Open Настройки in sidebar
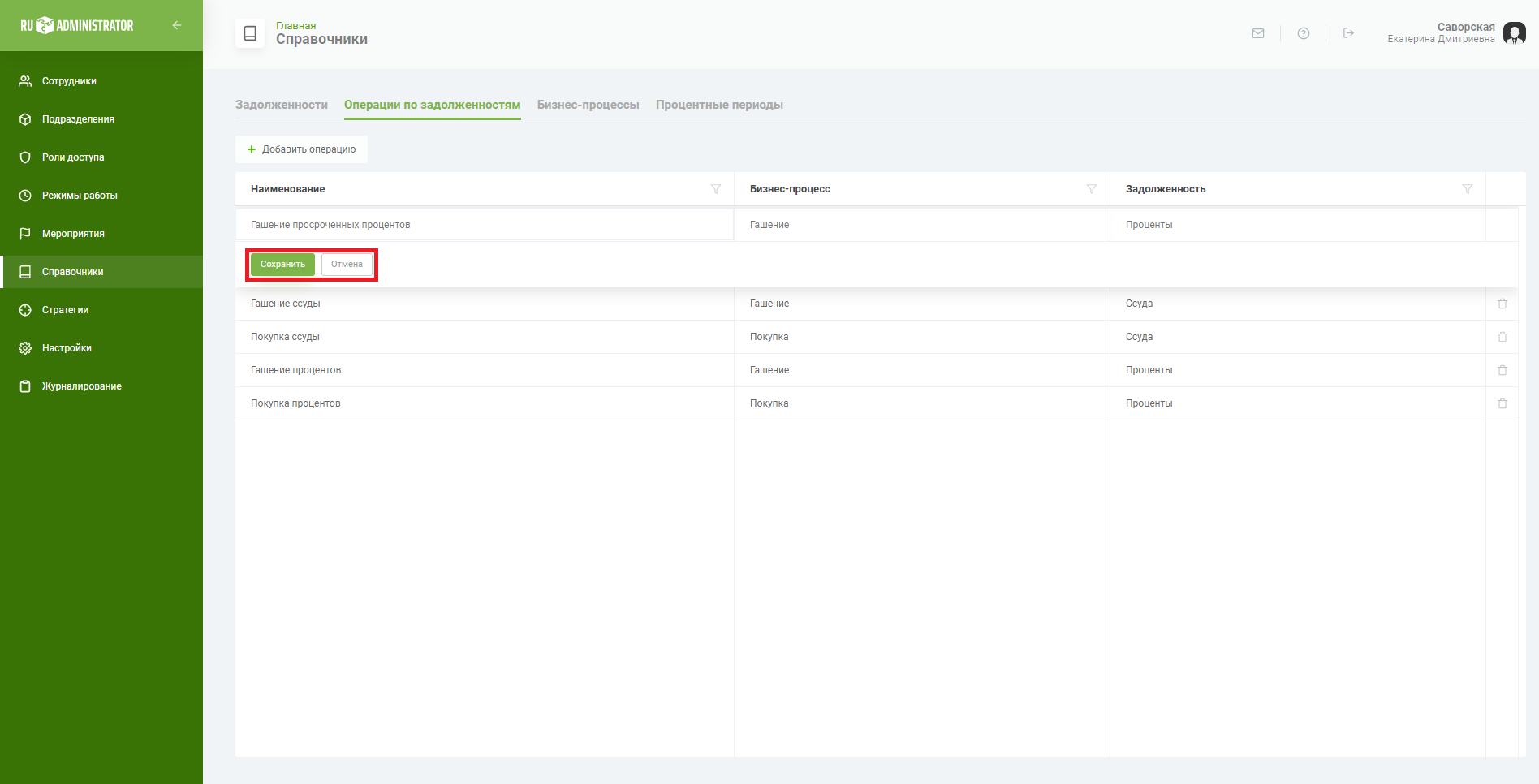 coord(101,348)
